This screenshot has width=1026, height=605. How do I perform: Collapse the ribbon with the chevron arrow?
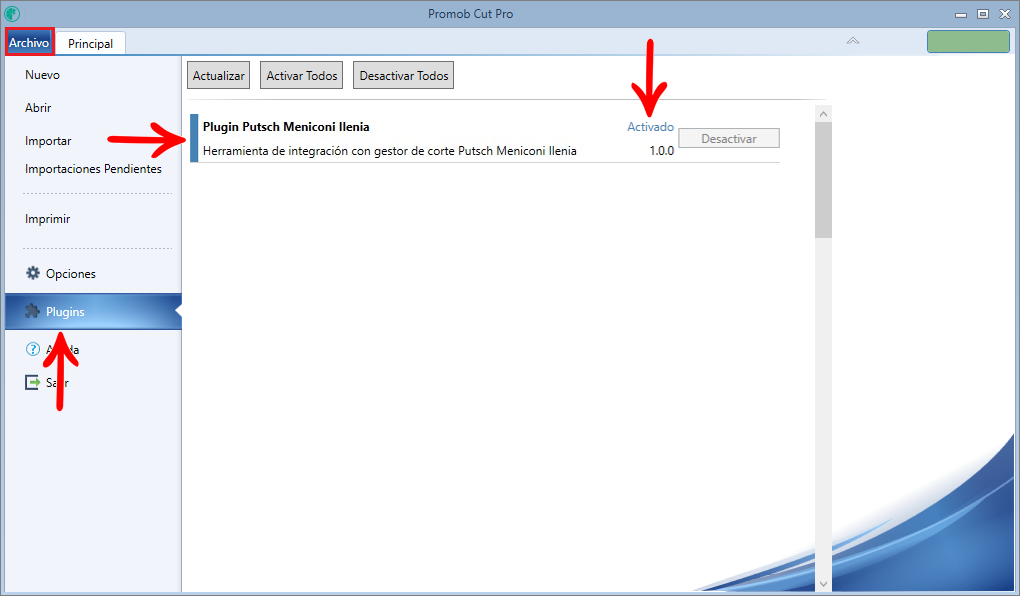click(x=853, y=41)
